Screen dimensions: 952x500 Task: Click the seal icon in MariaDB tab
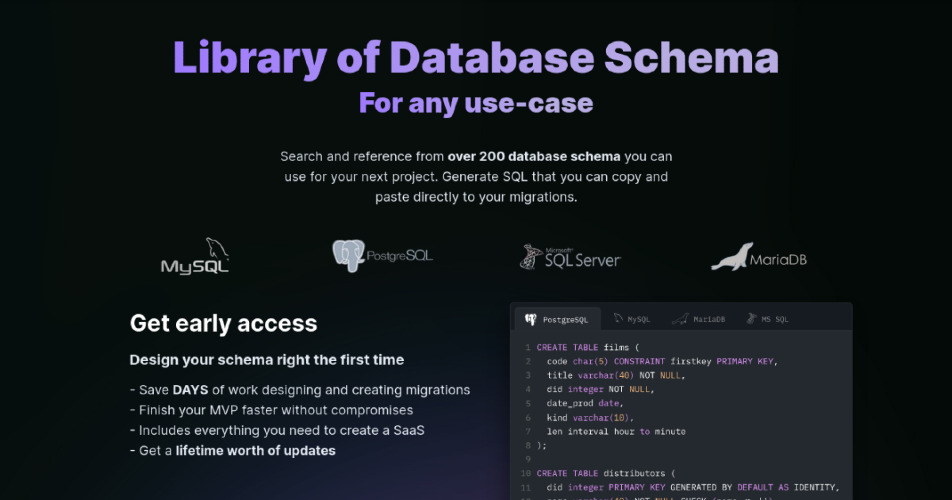(x=680, y=319)
